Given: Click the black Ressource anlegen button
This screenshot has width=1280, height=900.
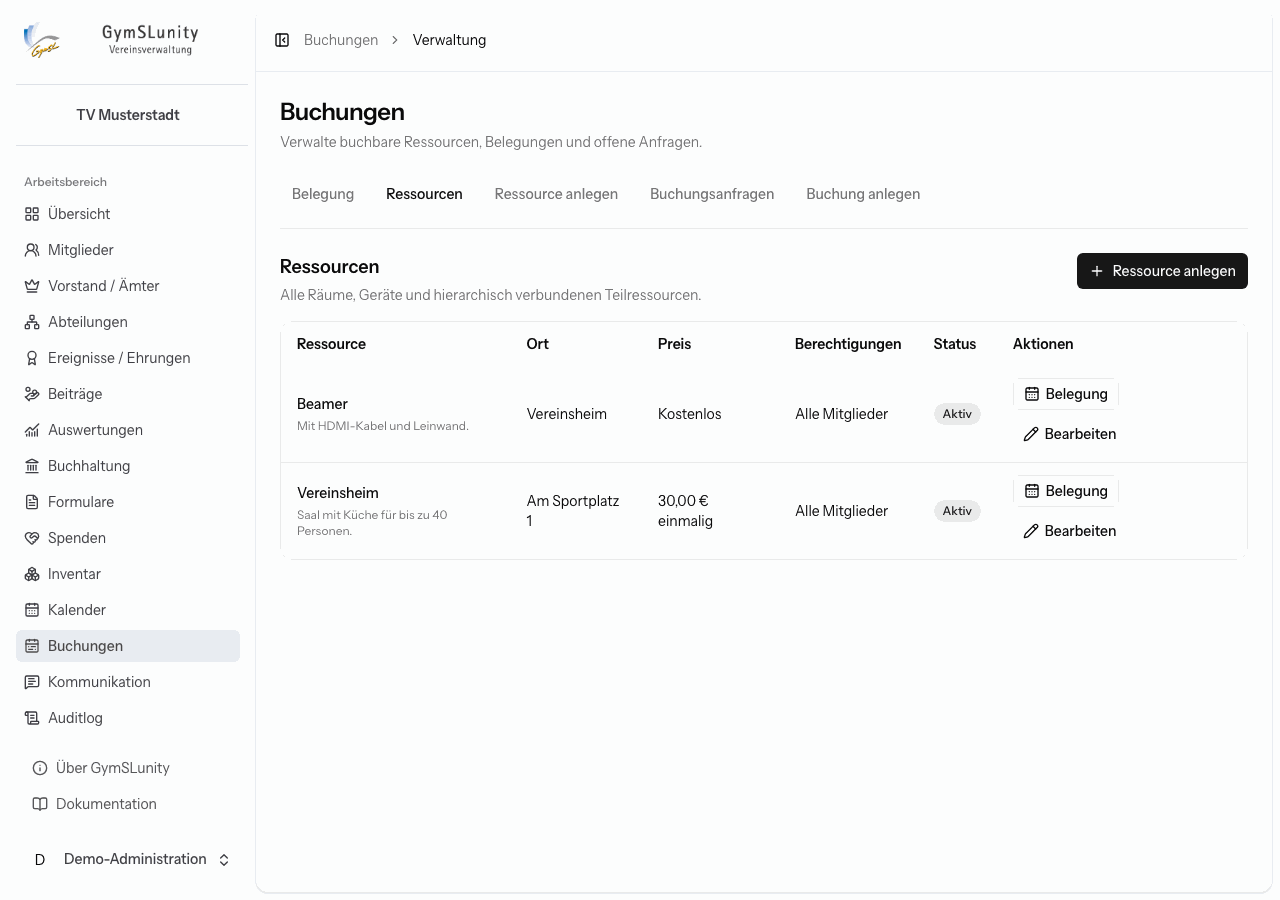Looking at the screenshot, I should (x=1162, y=271).
